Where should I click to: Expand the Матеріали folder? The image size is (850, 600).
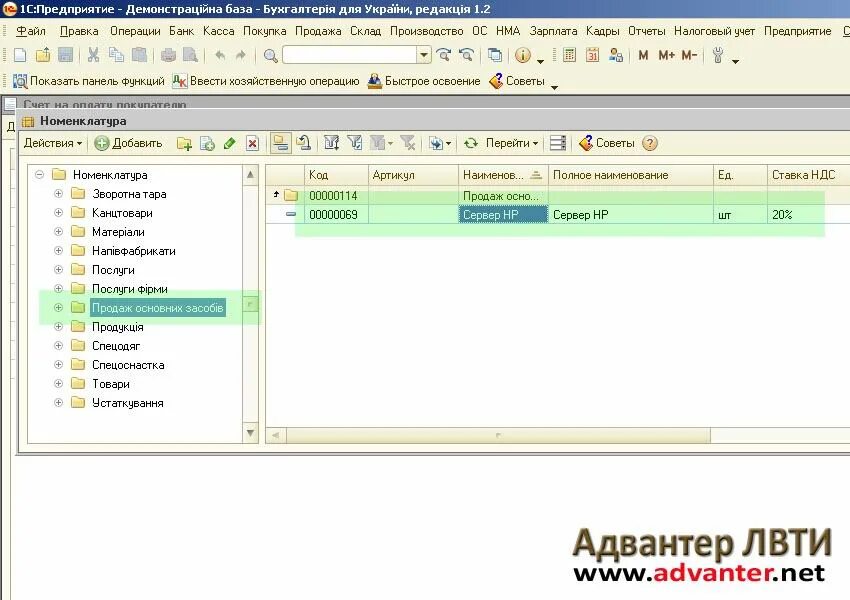[x=59, y=231]
